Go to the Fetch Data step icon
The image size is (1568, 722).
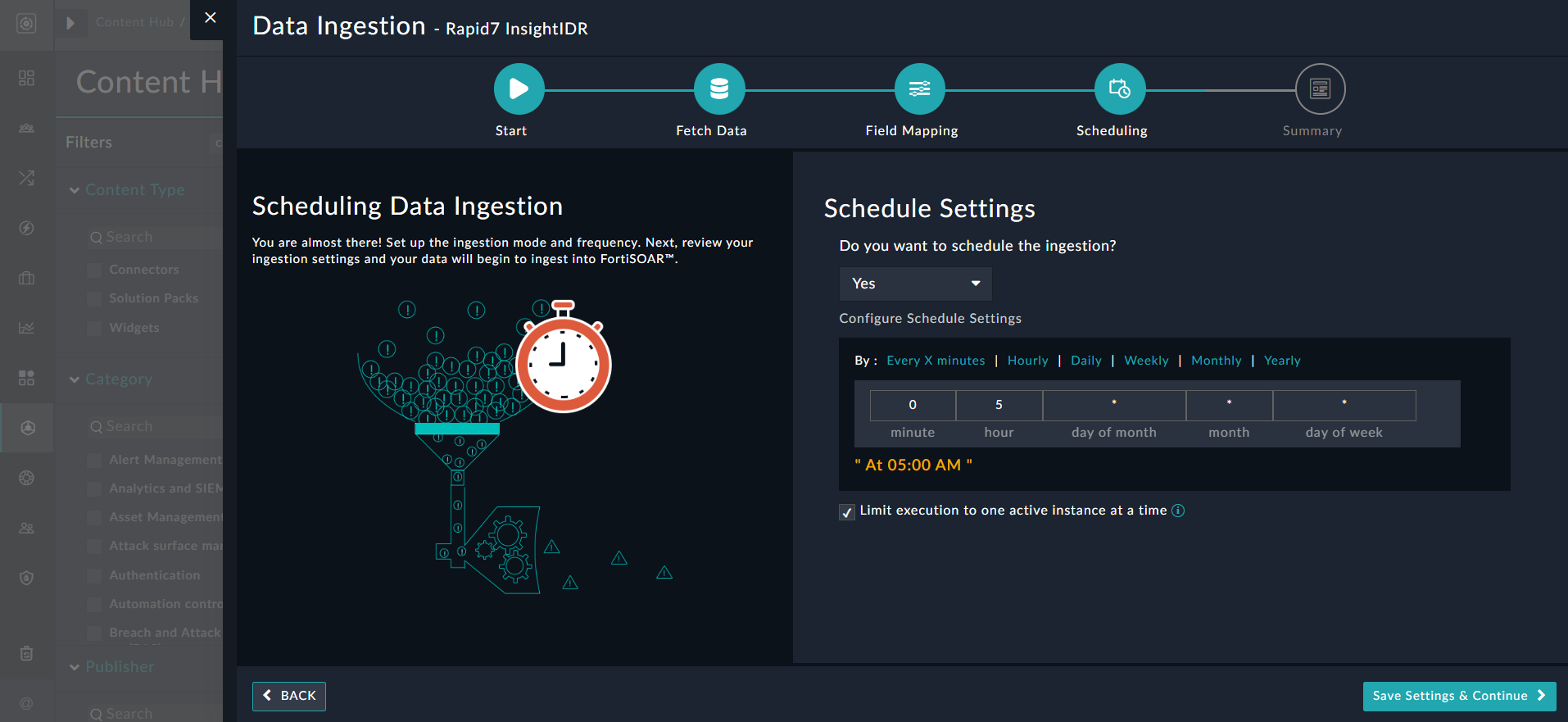coord(718,89)
